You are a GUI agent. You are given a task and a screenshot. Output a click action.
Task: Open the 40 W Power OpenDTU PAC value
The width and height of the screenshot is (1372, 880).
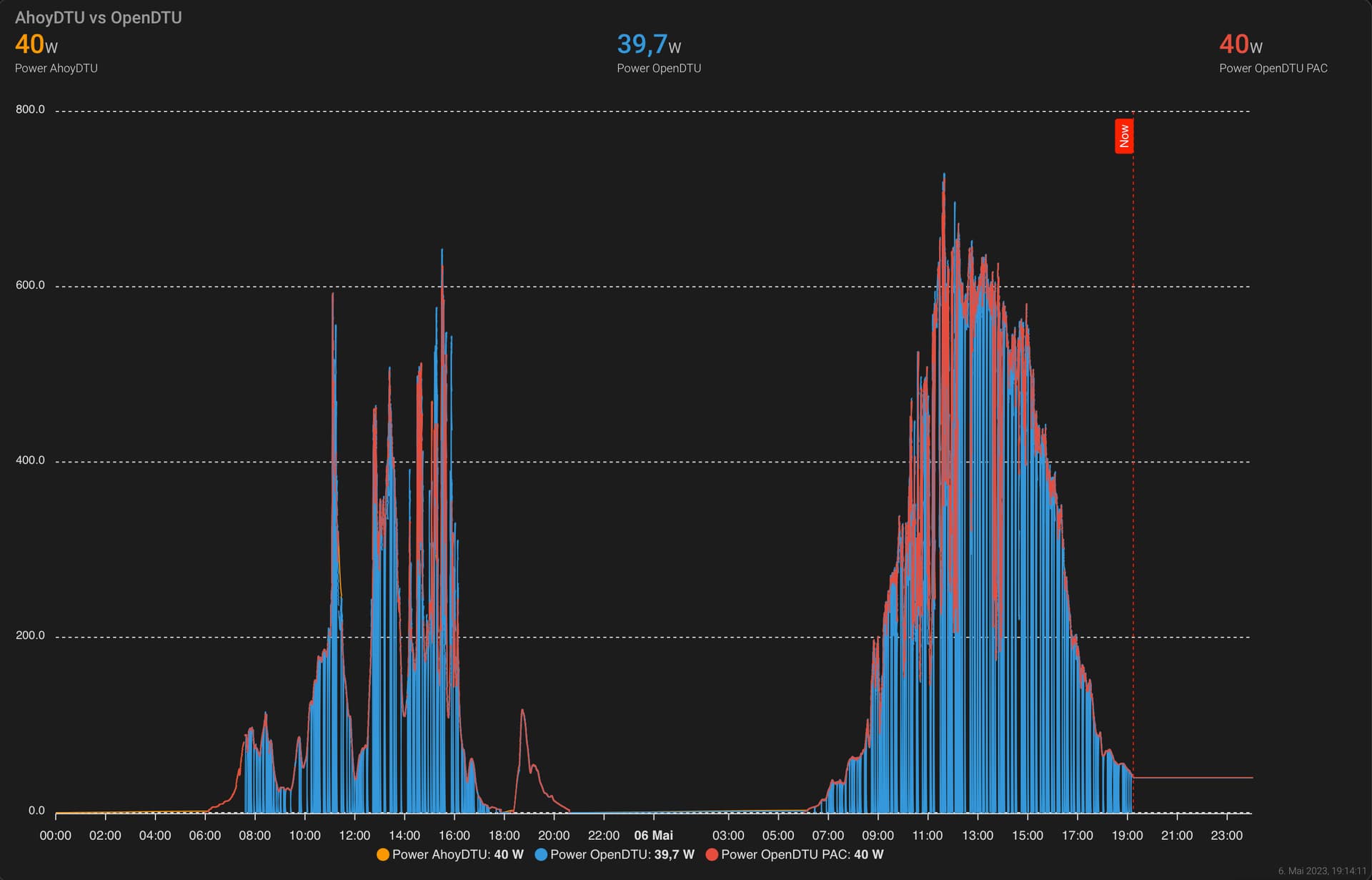[x=1241, y=44]
